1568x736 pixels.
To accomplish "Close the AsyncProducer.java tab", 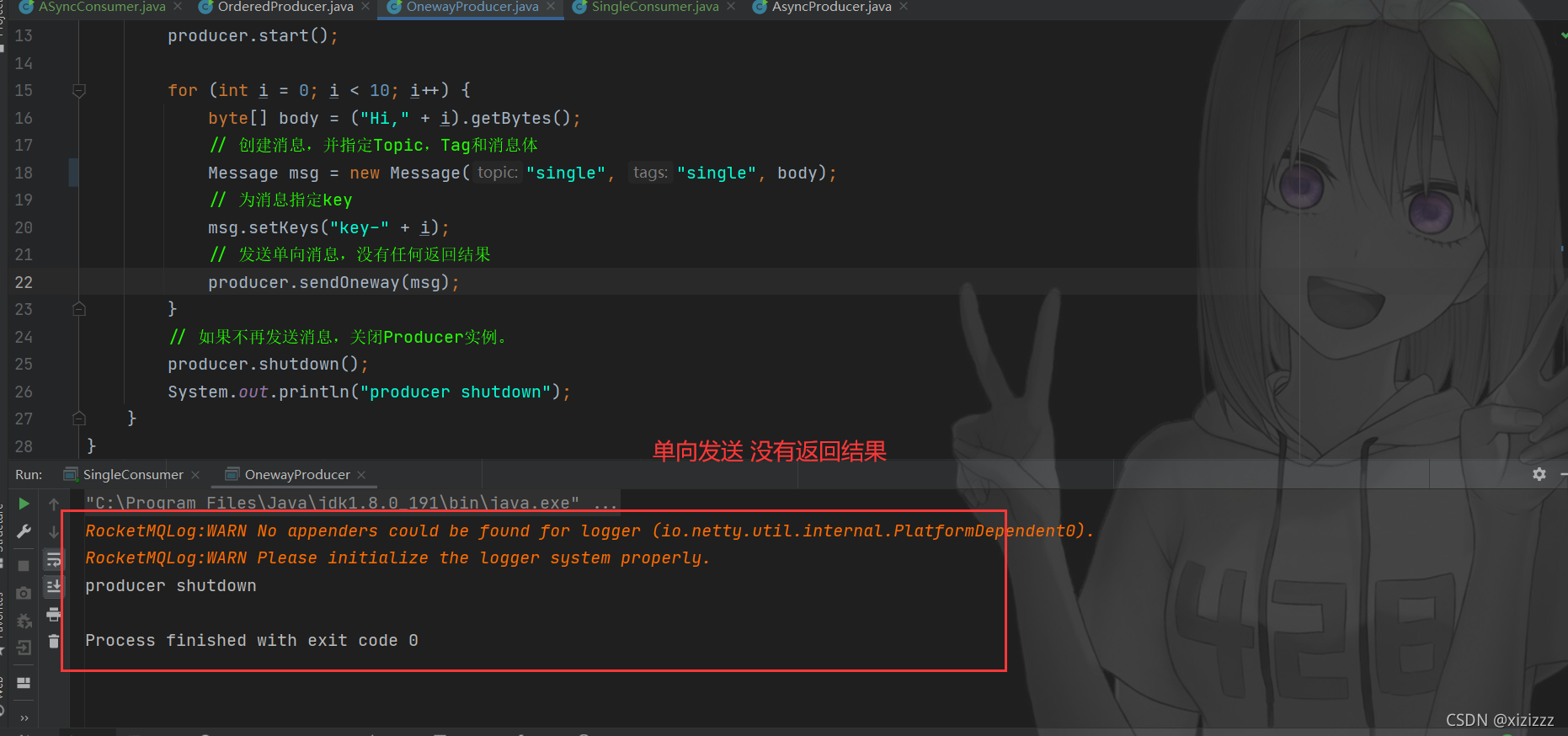I will point(904,7).
